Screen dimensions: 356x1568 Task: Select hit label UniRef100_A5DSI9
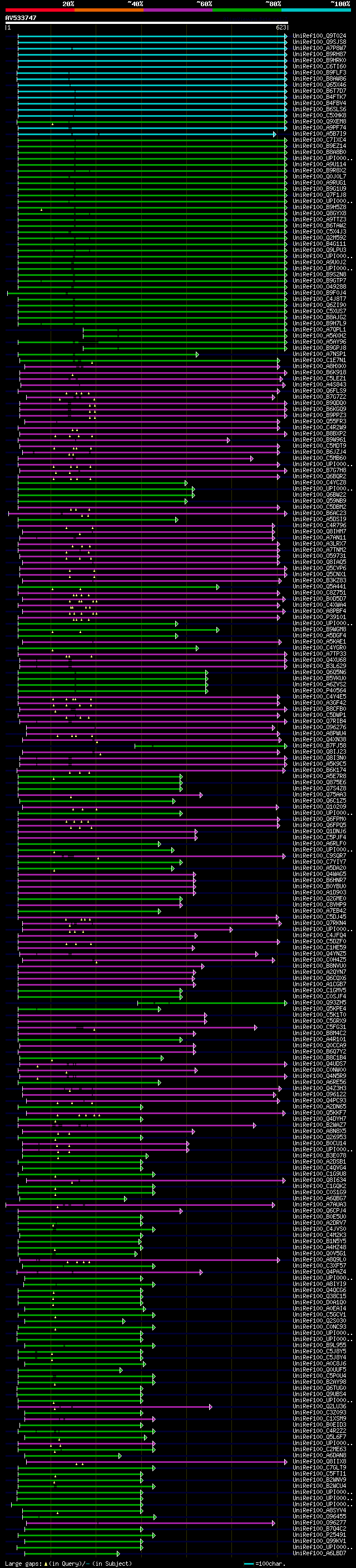[x=319, y=519]
